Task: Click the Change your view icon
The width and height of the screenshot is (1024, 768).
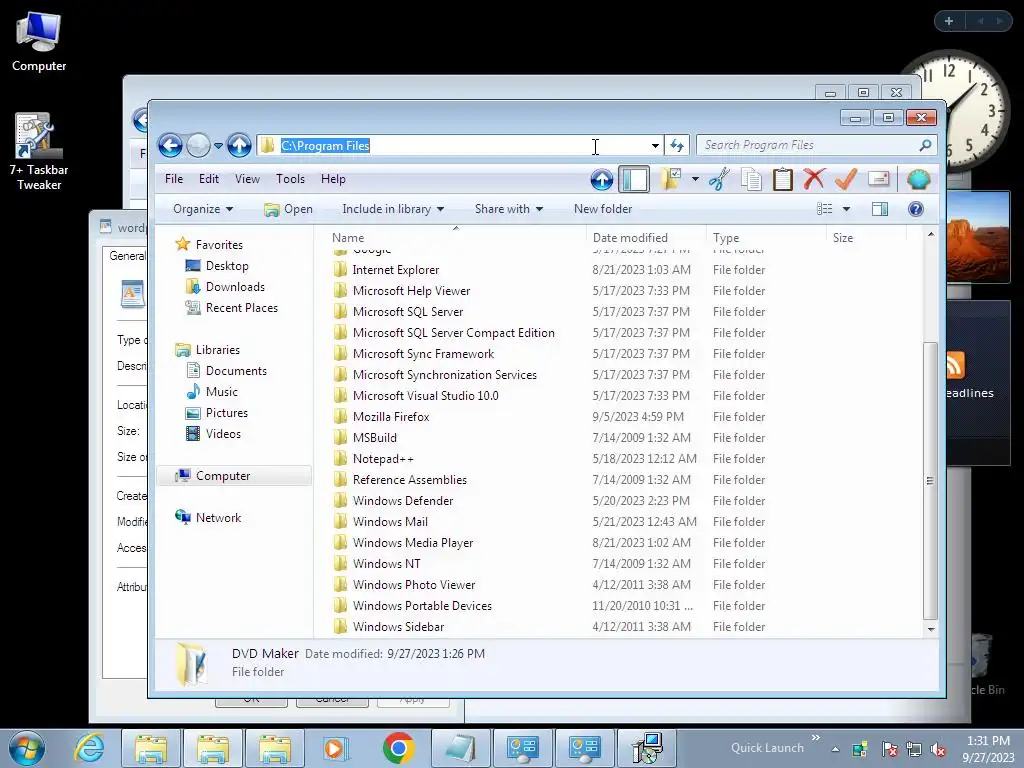Action: (825, 209)
